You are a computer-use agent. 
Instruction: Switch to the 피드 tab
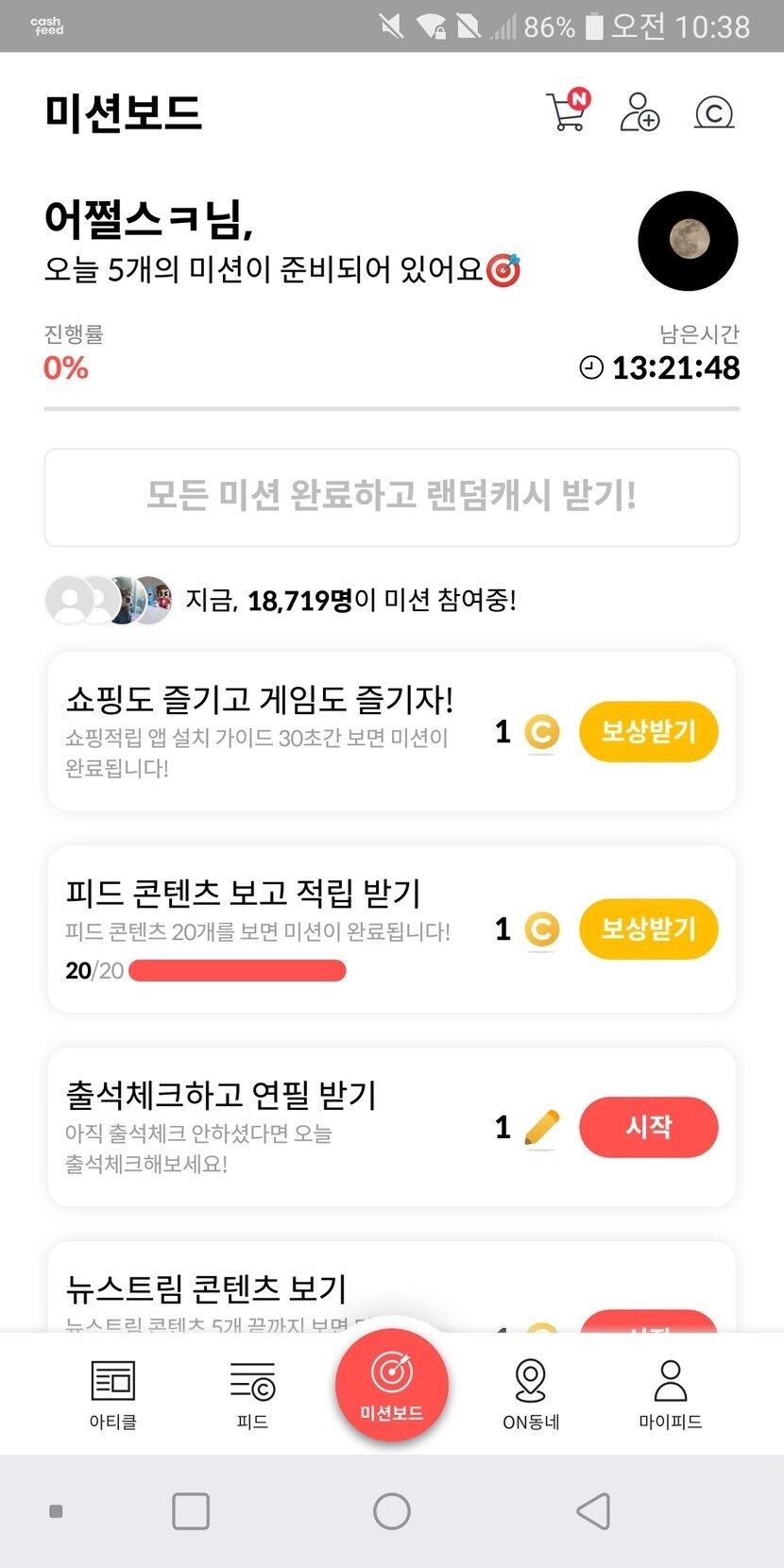[x=252, y=1394]
